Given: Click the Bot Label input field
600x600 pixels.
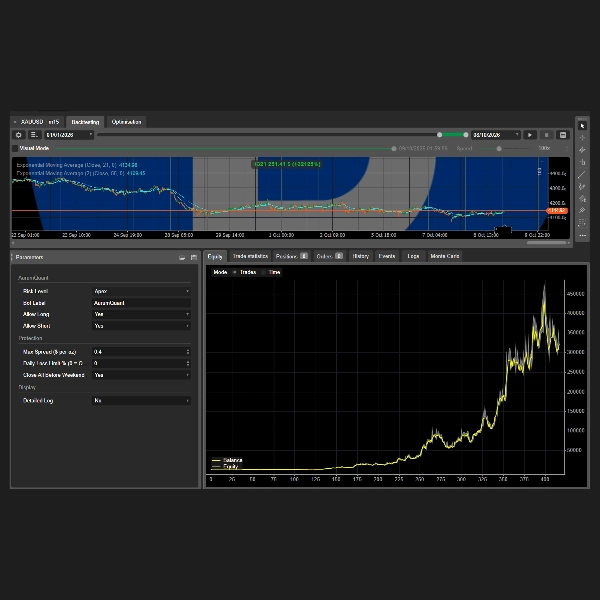Looking at the screenshot, I should [141, 303].
